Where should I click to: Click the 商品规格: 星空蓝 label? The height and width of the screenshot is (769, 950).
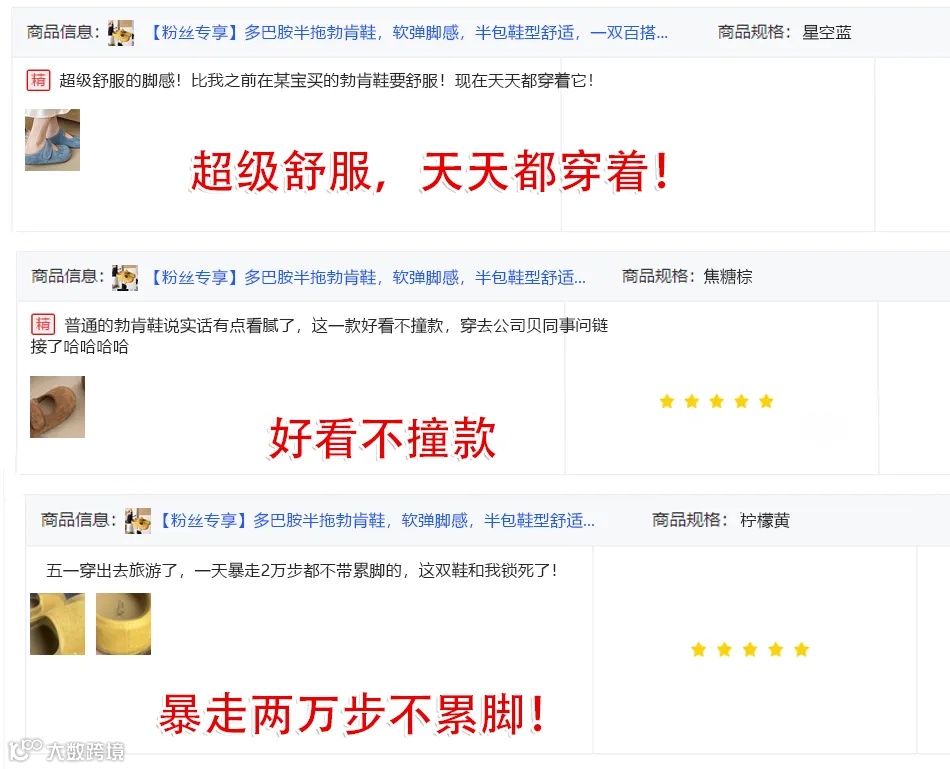[x=785, y=32]
